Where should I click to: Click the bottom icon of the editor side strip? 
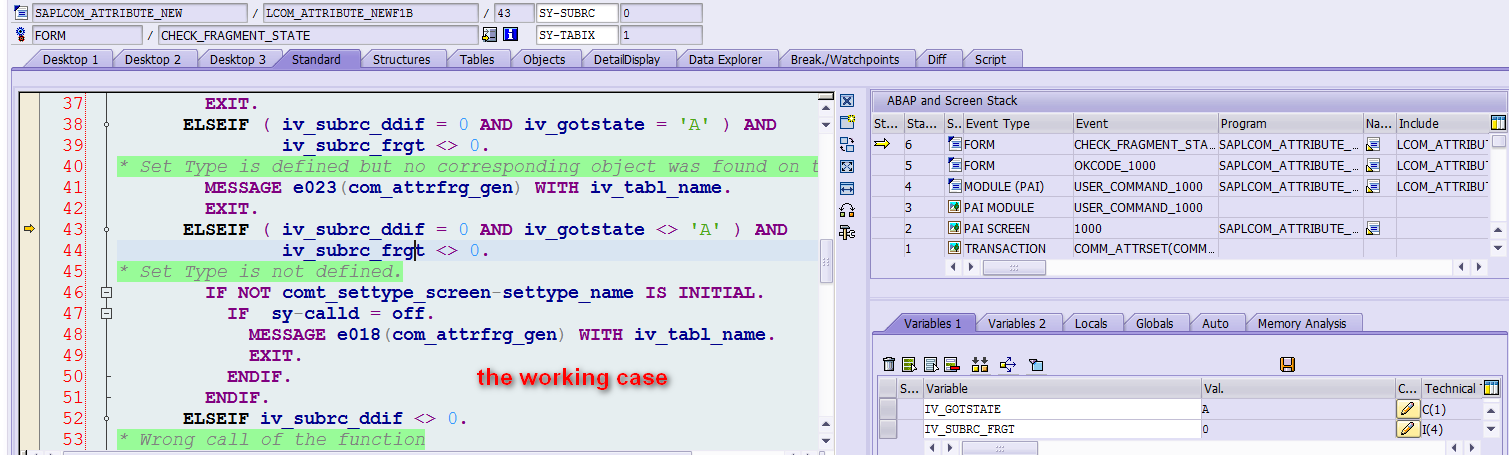click(847, 232)
